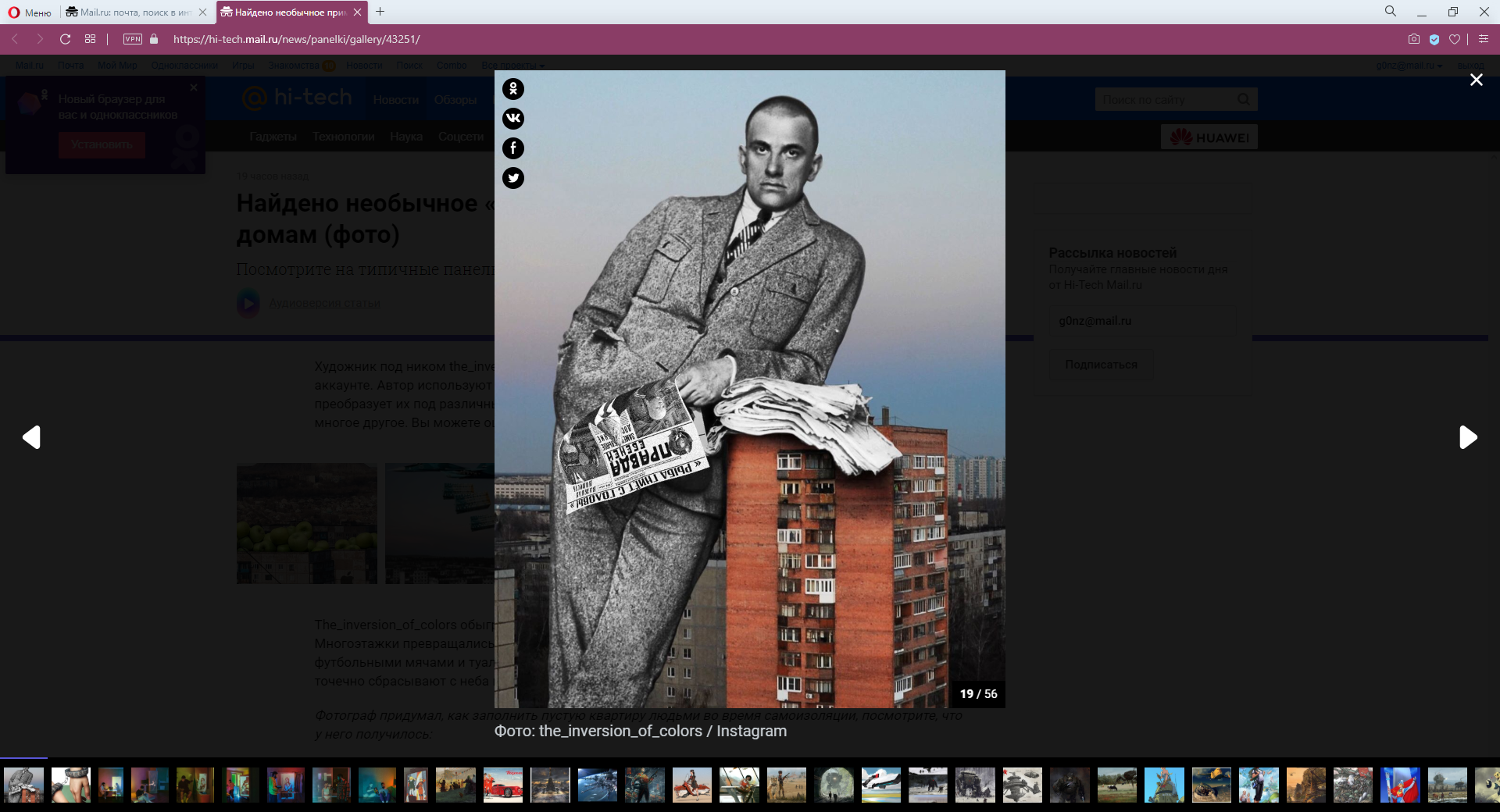Open the chained bracelet thumbnail
The image size is (1500, 812).
point(71,785)
